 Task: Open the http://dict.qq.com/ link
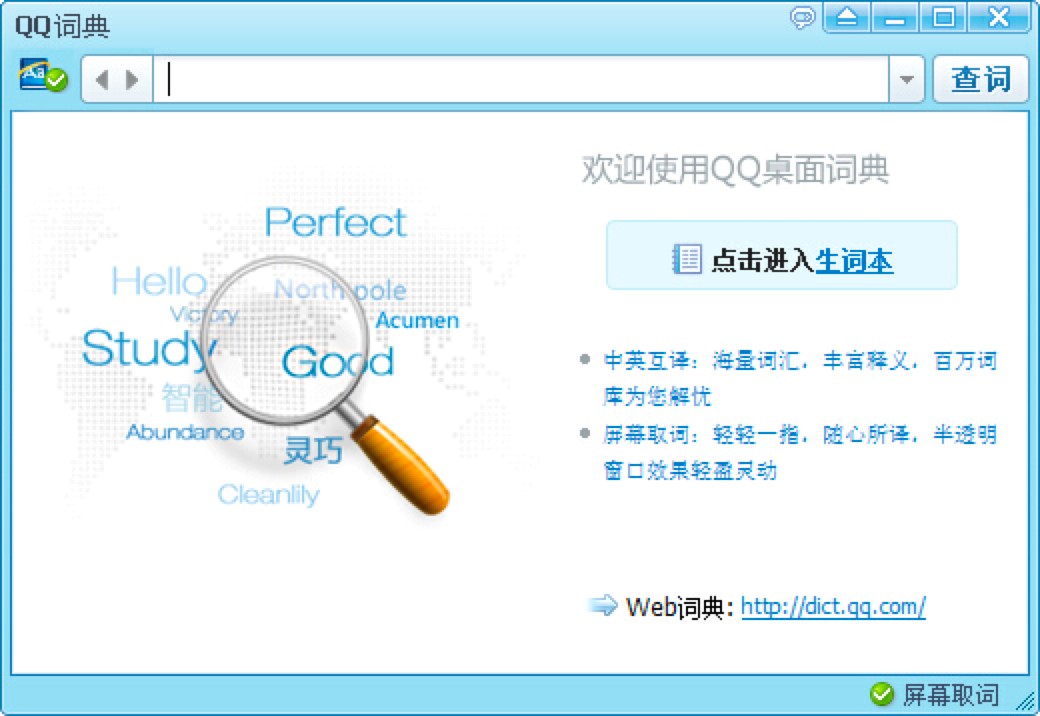point(833,604)
